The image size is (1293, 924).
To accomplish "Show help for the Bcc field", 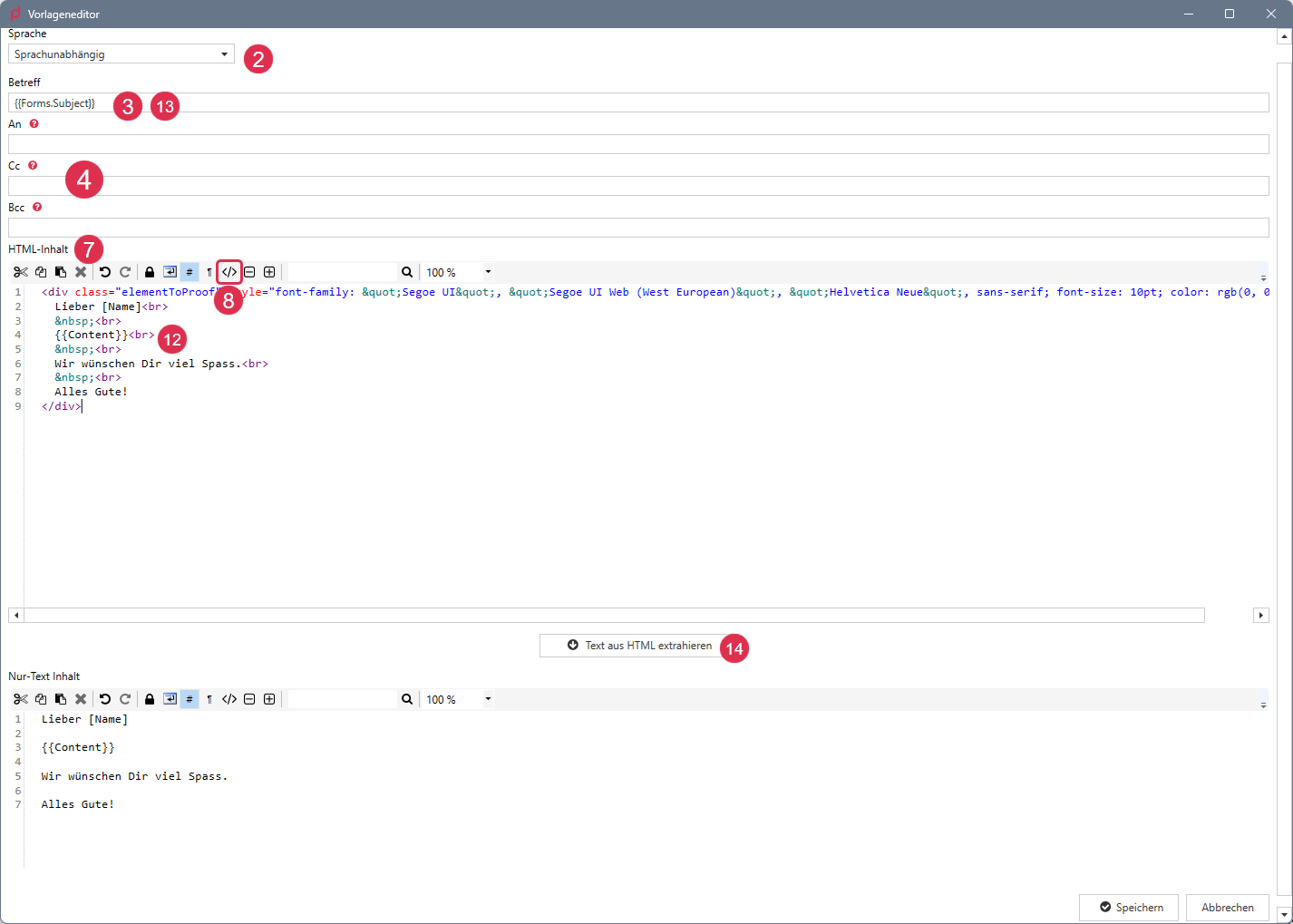I will [37, 207].
